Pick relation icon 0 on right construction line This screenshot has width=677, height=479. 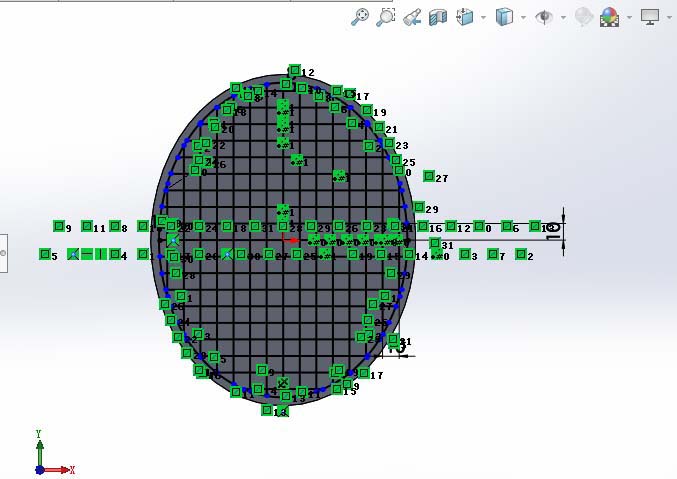479,226
